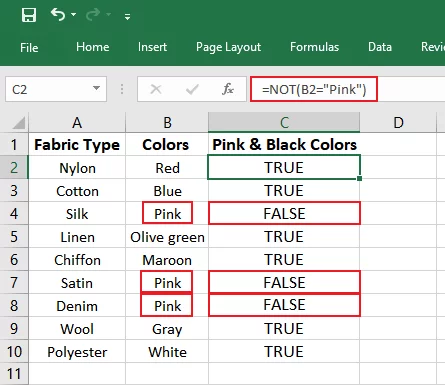Select cell containing Olive green

coord(167,237)
